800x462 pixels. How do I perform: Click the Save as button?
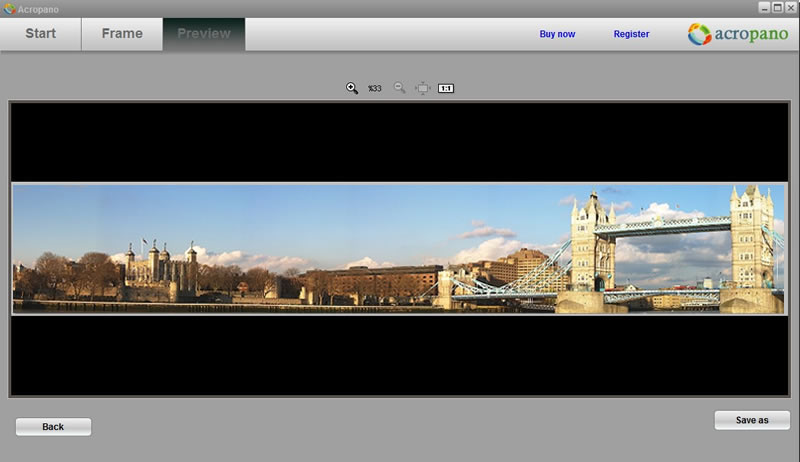(752, 420)
